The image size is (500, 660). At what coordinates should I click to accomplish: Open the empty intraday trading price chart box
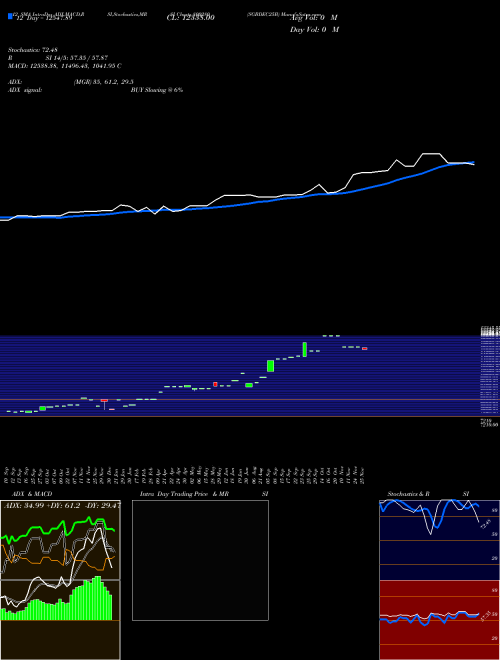click(x=200, y=560)
